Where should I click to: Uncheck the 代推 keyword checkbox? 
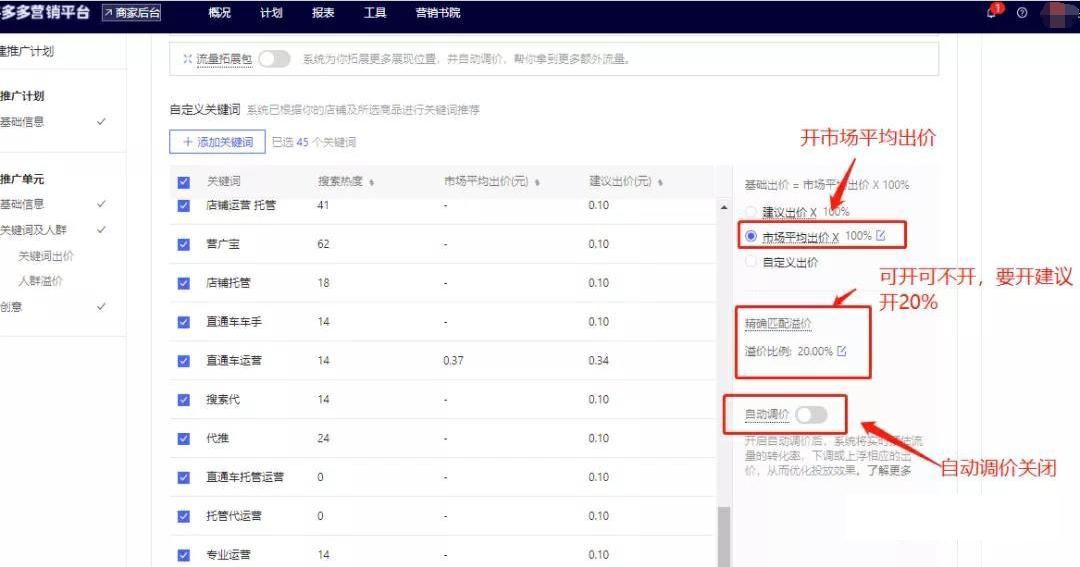pos(183,438)
